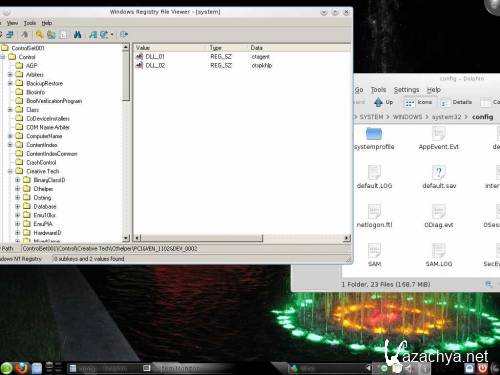This screenshot has width=500, height=375.
Task: Open Dolphin's Go menu
Action: (x=359, y=90)
